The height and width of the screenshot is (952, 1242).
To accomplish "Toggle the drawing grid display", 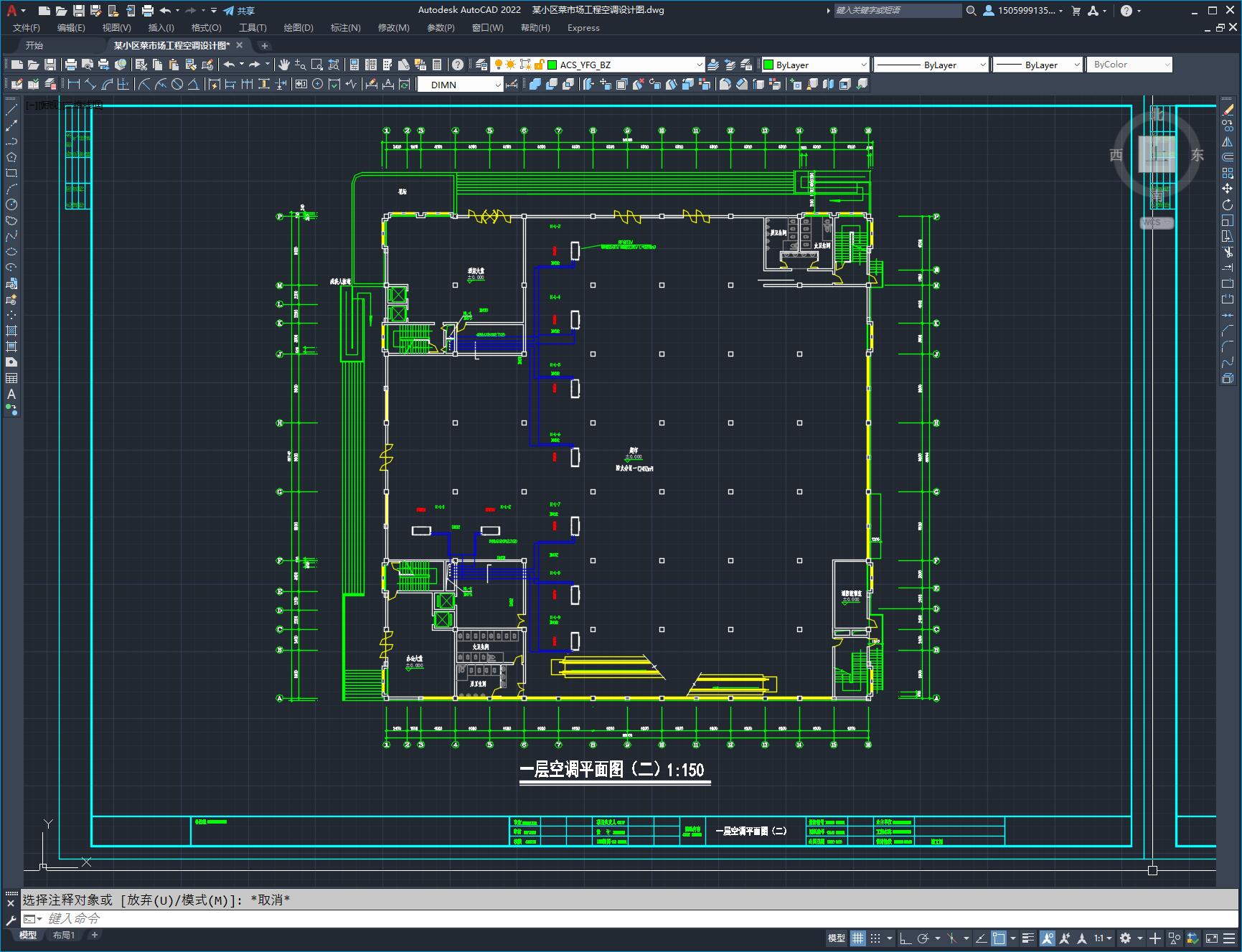I will point(858,938).
